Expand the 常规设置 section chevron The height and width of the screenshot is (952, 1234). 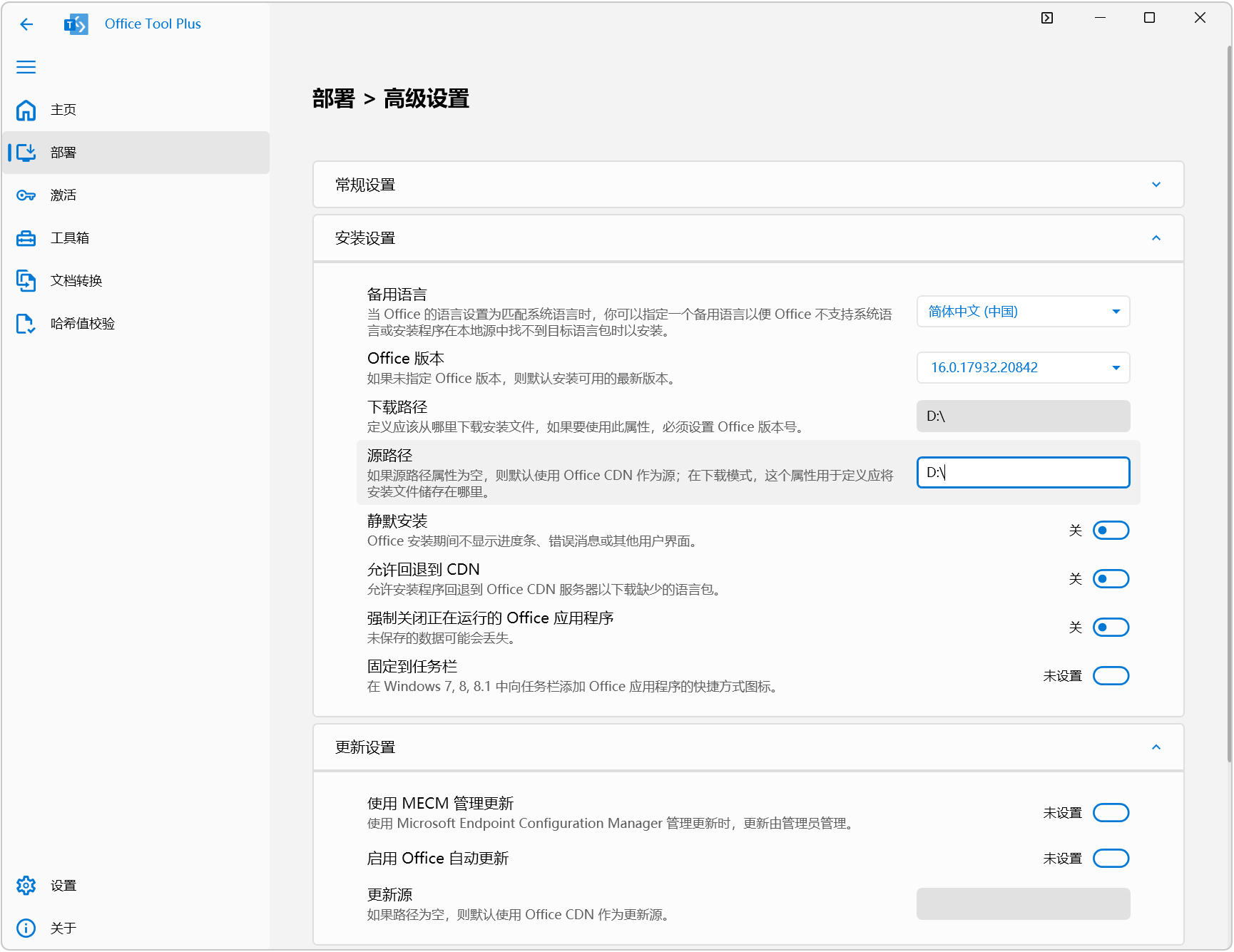1156,185
